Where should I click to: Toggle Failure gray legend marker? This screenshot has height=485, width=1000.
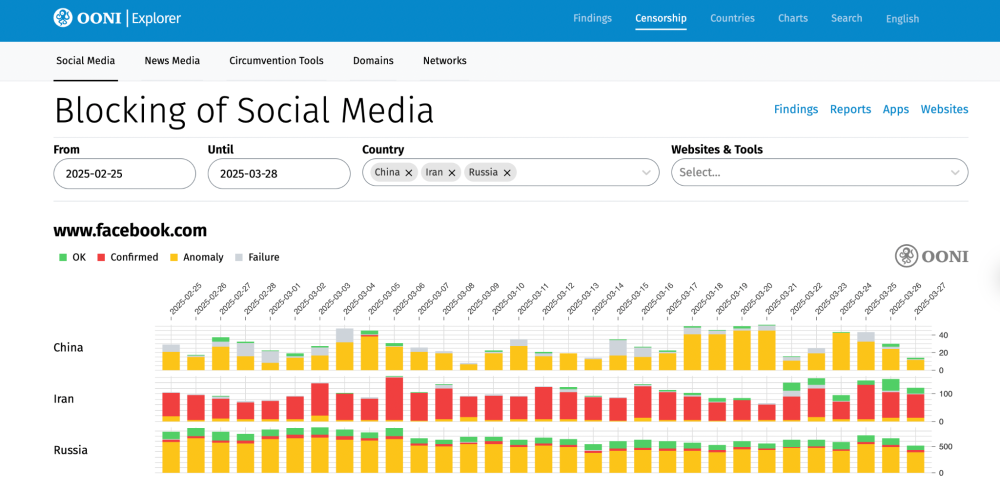click(239, 258)
